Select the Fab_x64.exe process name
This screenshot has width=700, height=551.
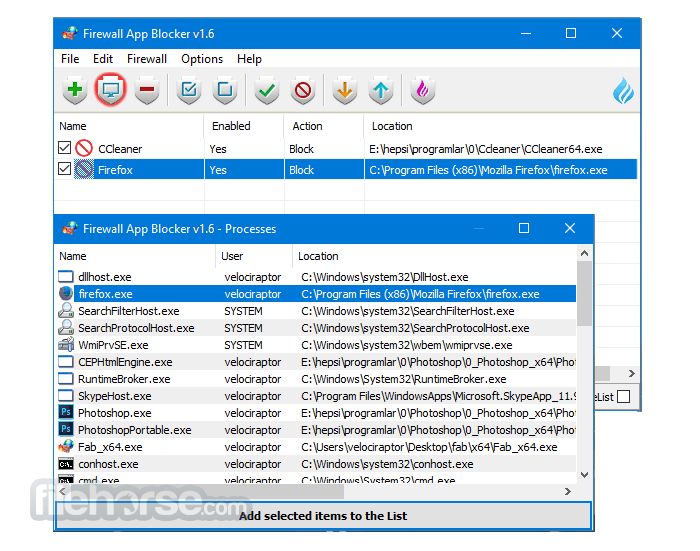click(110, 447)
